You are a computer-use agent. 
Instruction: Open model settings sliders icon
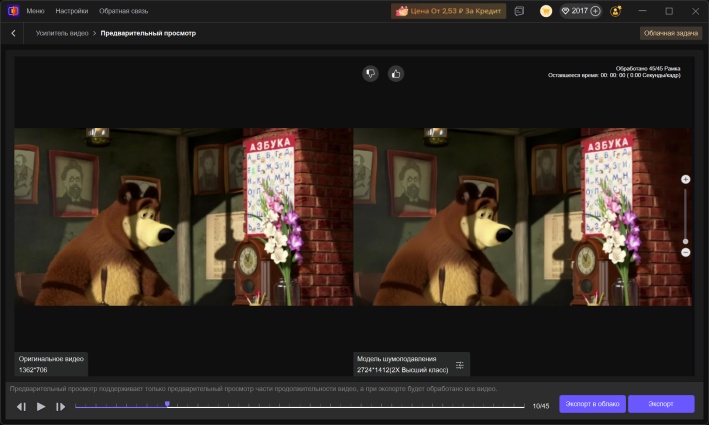[x=459, y=365]
